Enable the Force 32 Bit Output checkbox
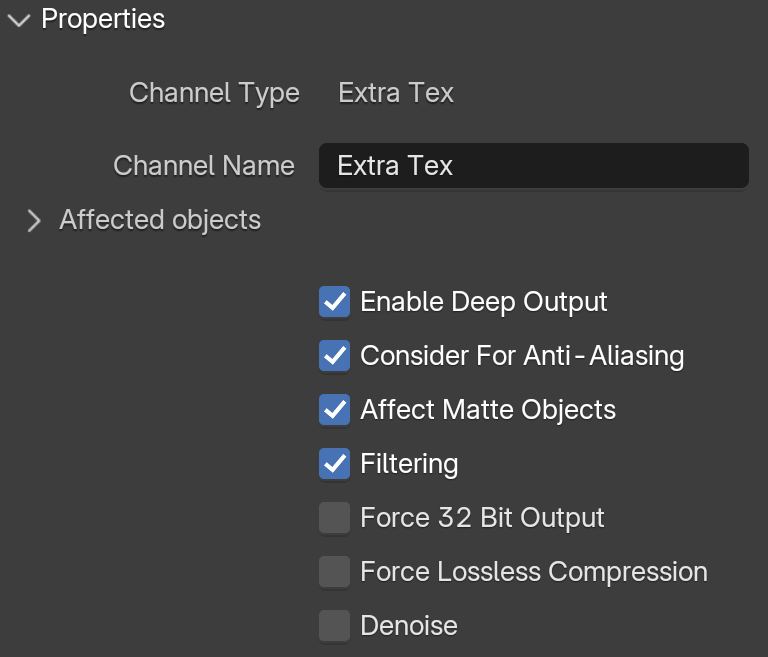Screen dimensions: 768x657 coord(335,517)
